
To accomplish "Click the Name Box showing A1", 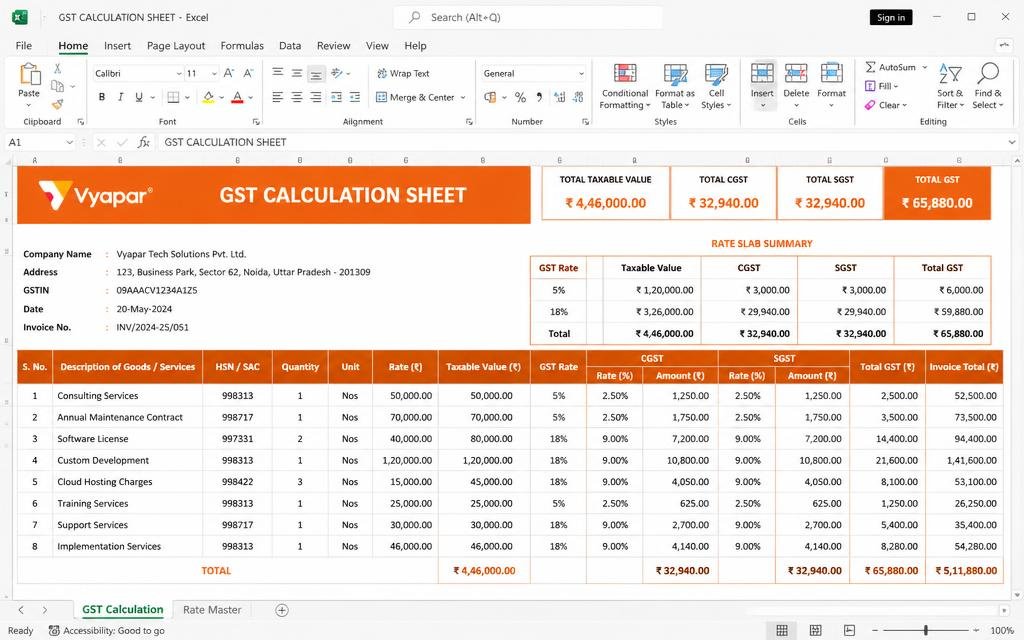I will (38, 142).
